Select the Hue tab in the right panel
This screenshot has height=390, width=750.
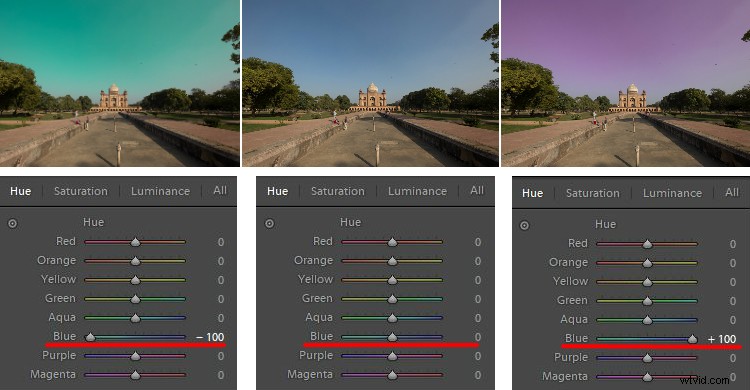click(532, 193)
